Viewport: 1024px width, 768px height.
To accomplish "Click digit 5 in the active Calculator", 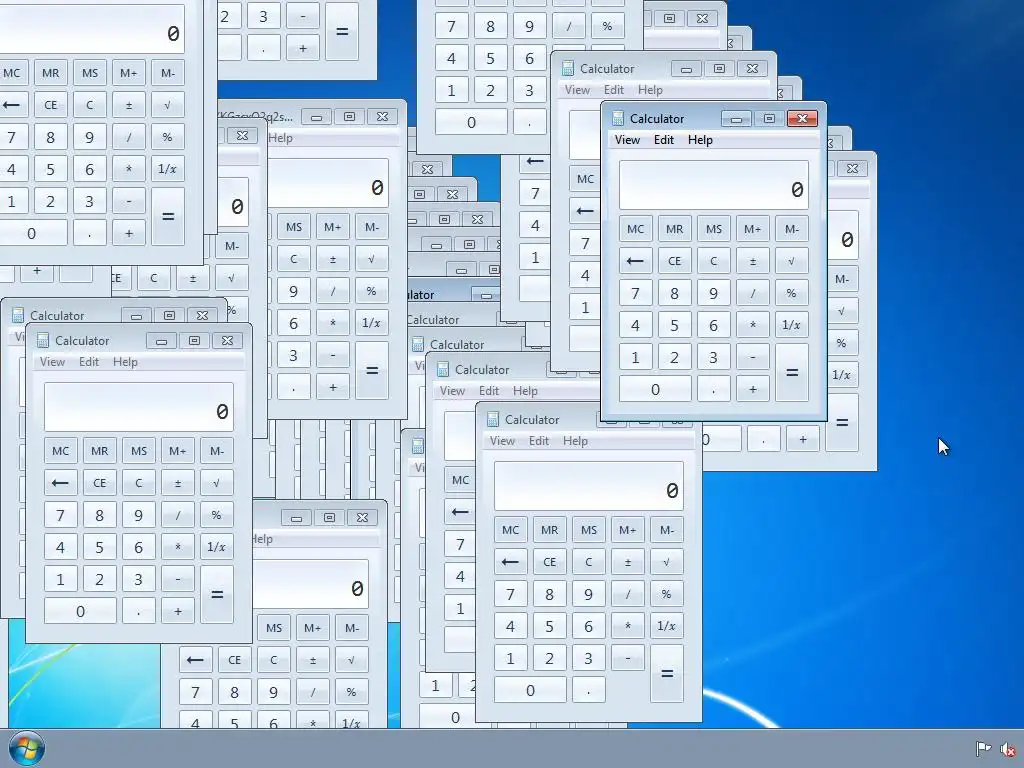I will [x=675, y=325].
